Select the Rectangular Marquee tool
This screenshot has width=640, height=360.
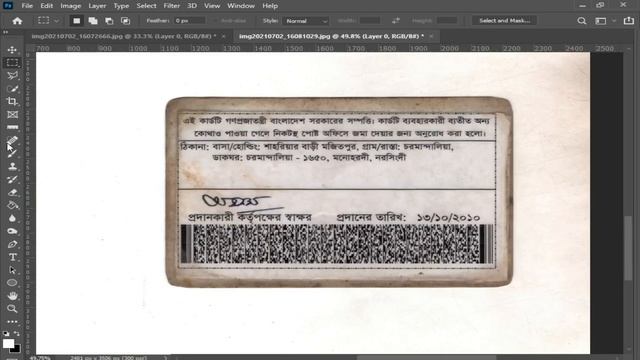(12, 63)
